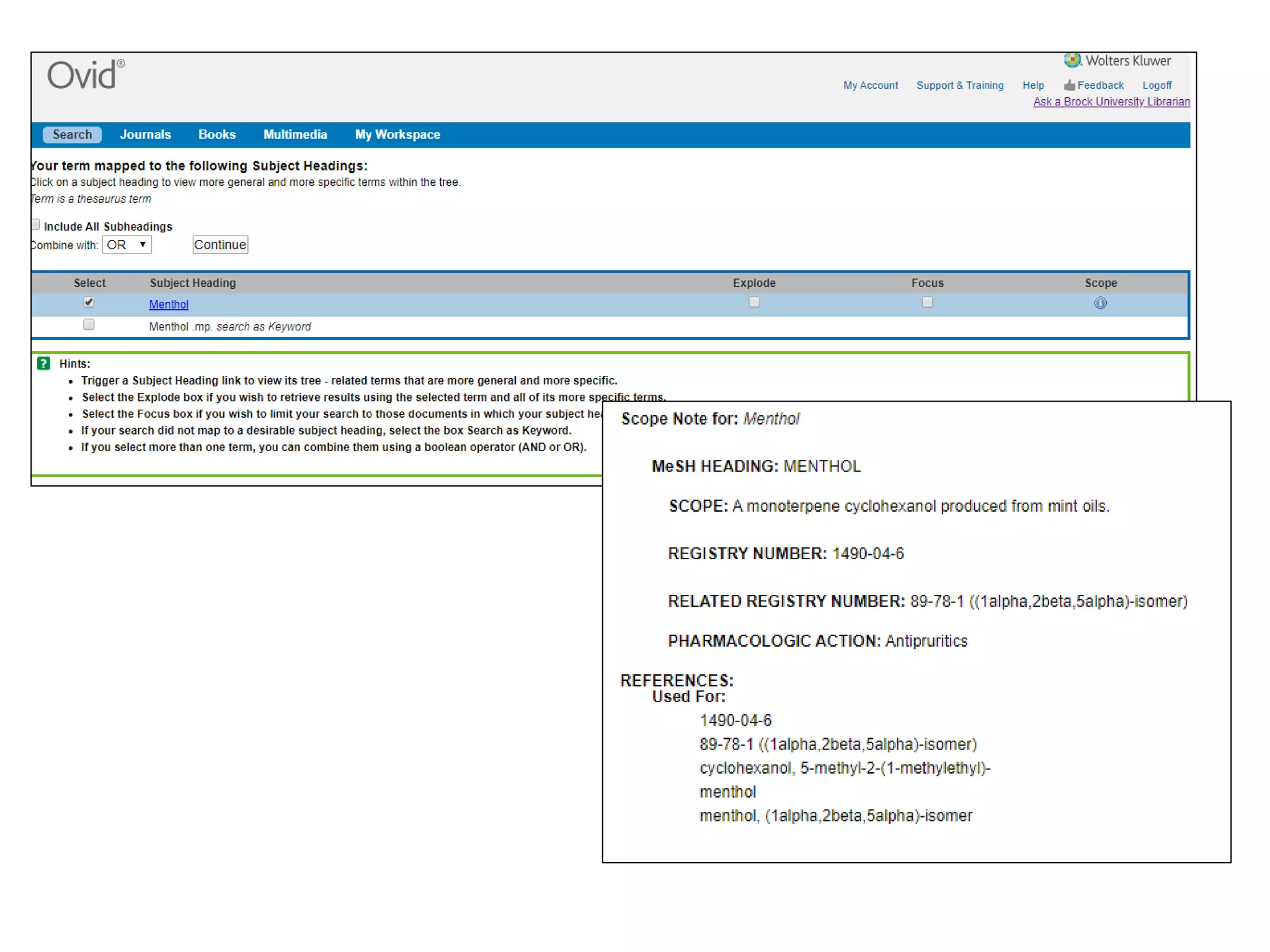Open the Books tab

click(216, 134)
